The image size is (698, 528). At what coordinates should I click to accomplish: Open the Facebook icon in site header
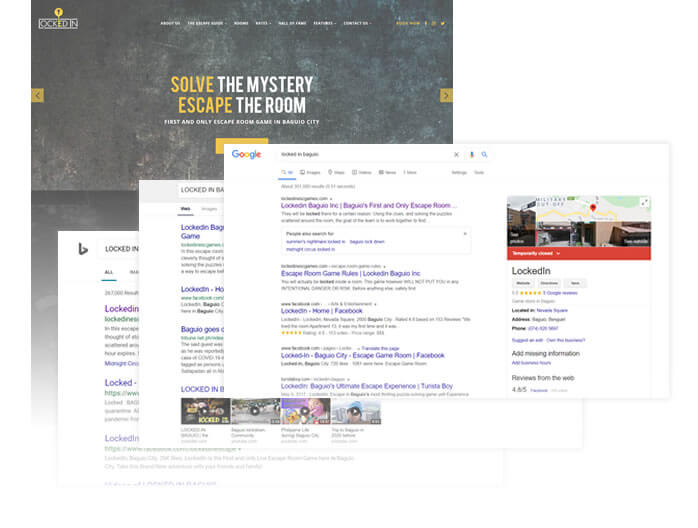[426, 23]
